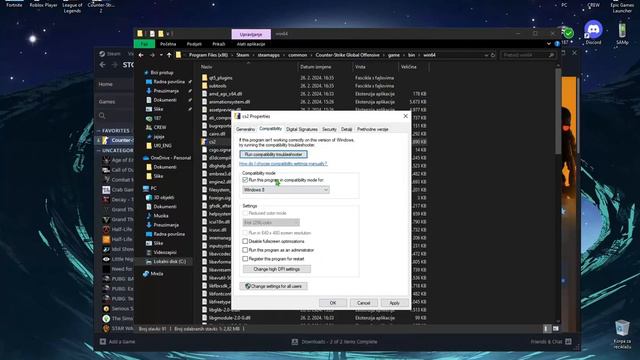
Task: Select 3D objekti in sidebar
Action: [164, 197]
